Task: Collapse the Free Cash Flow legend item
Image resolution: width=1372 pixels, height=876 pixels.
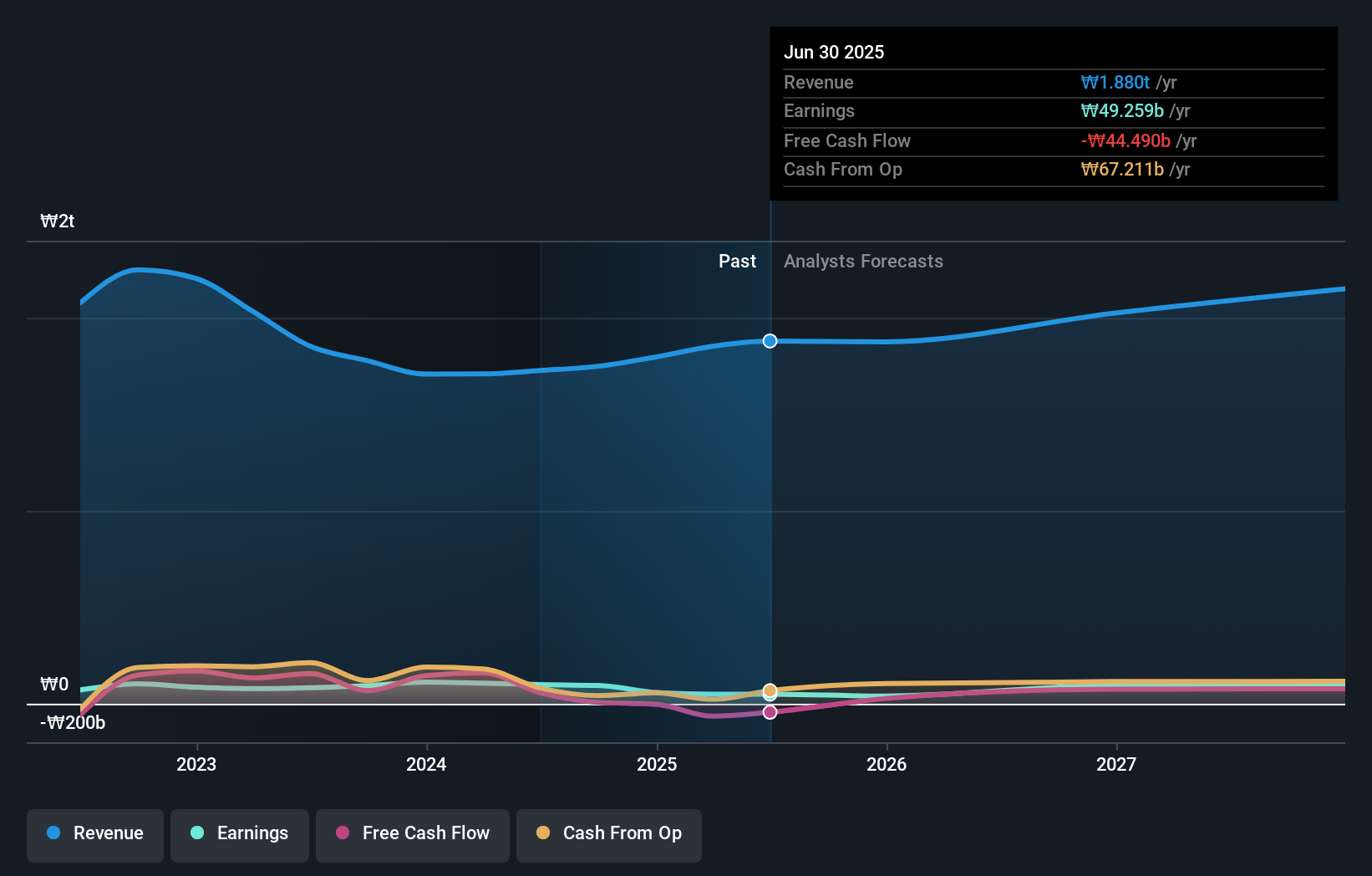Action: [412, 833]
